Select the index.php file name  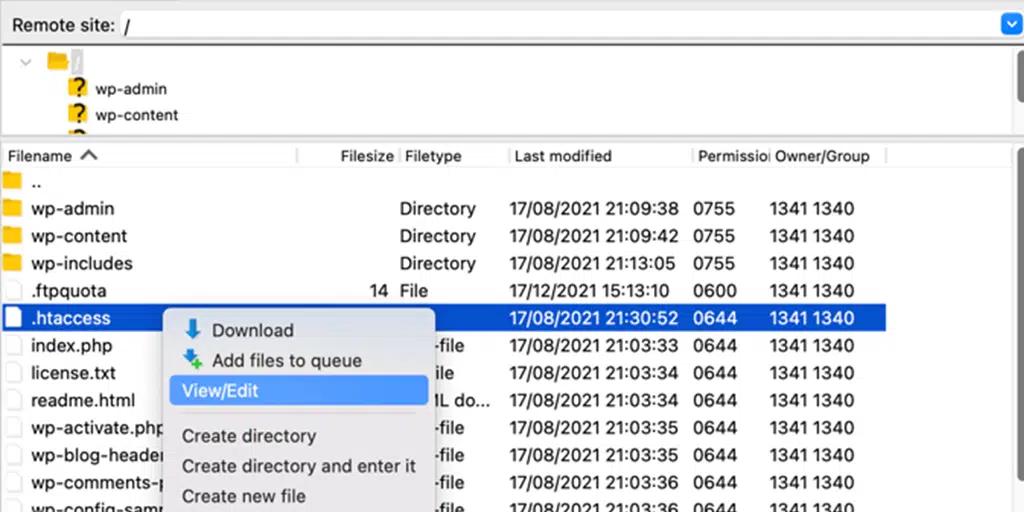click(72, 345)
